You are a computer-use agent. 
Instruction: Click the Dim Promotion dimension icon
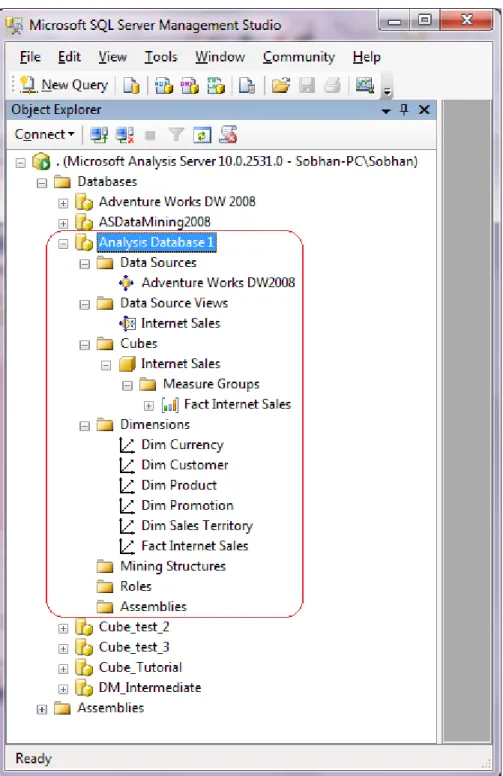click(x=127, y=506)
